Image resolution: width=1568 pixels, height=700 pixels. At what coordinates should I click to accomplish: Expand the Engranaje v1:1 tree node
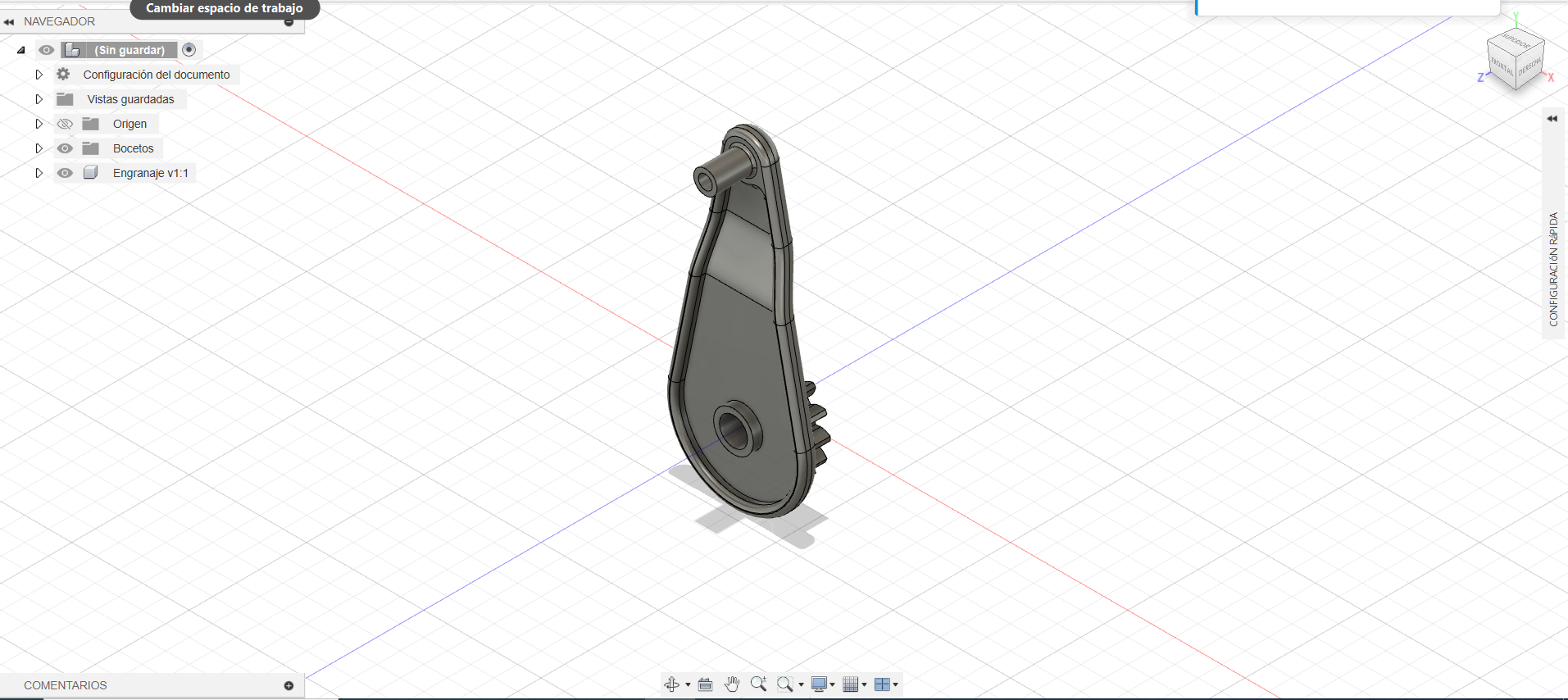pyautogui.click(x=39, y=173)
